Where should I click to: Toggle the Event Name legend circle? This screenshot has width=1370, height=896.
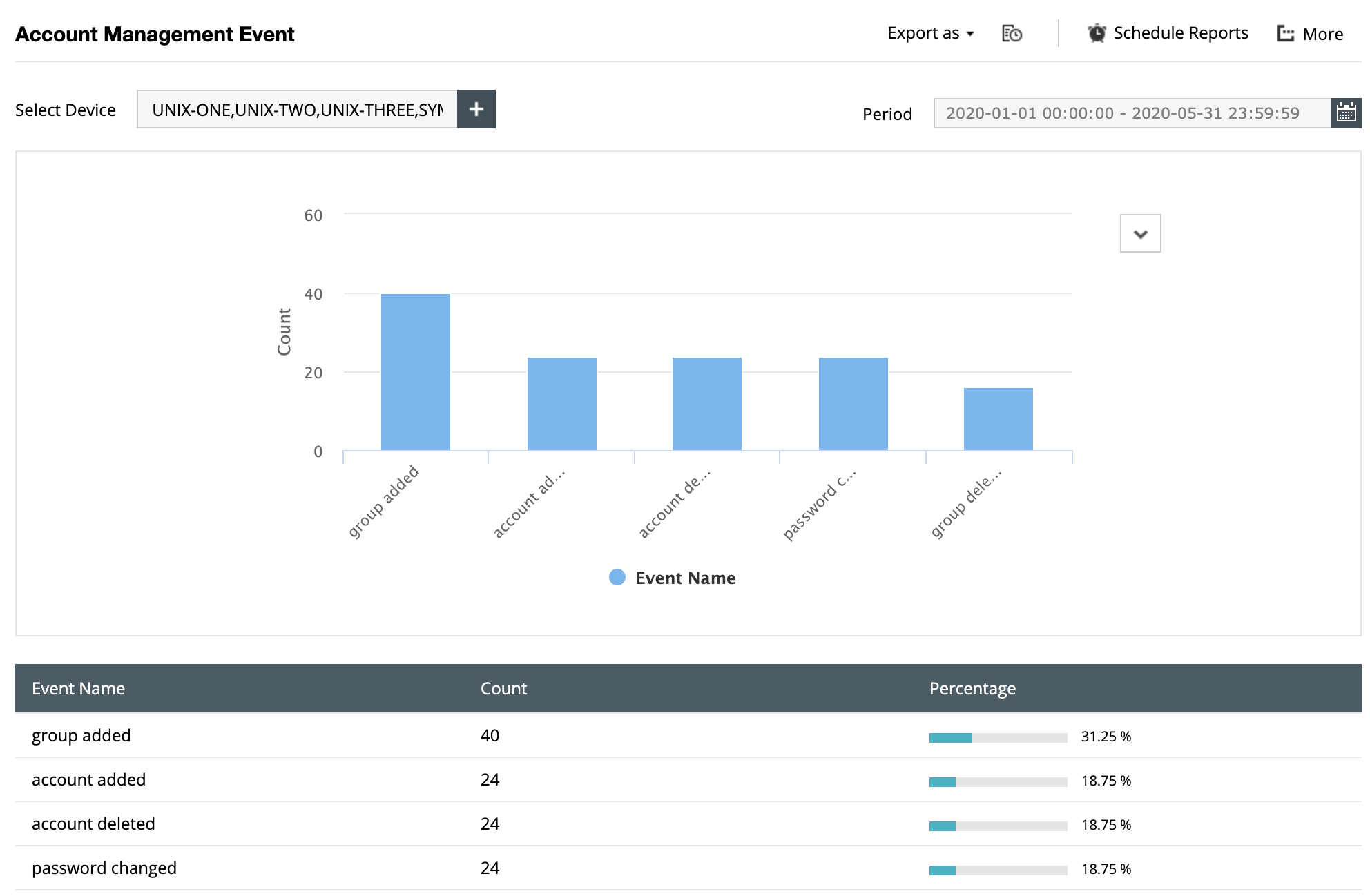(617, 577)
